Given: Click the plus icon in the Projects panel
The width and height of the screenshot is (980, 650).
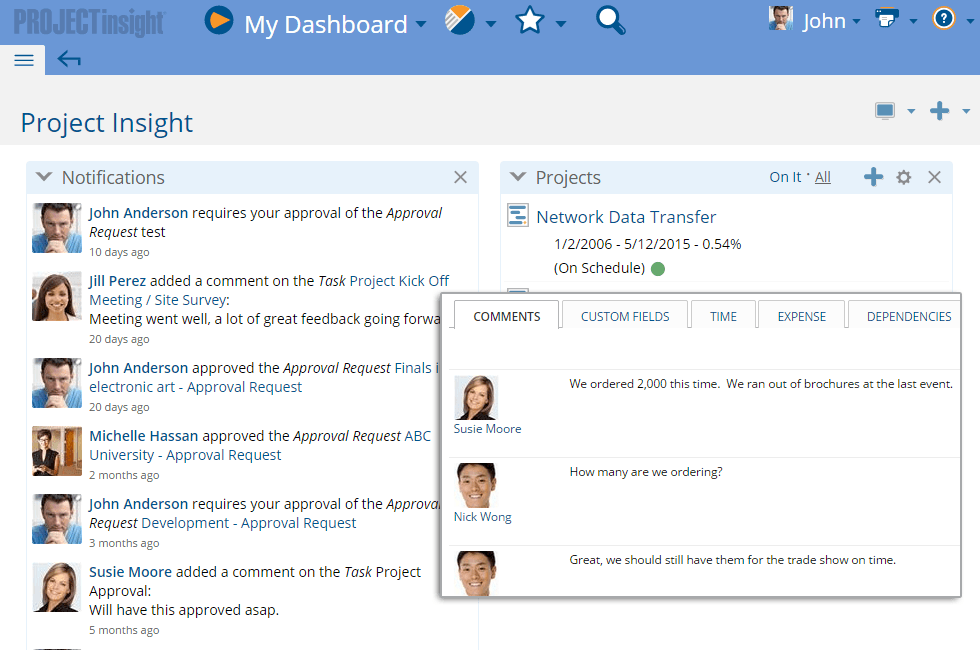Looking at the screenshot, I should 873,177.
